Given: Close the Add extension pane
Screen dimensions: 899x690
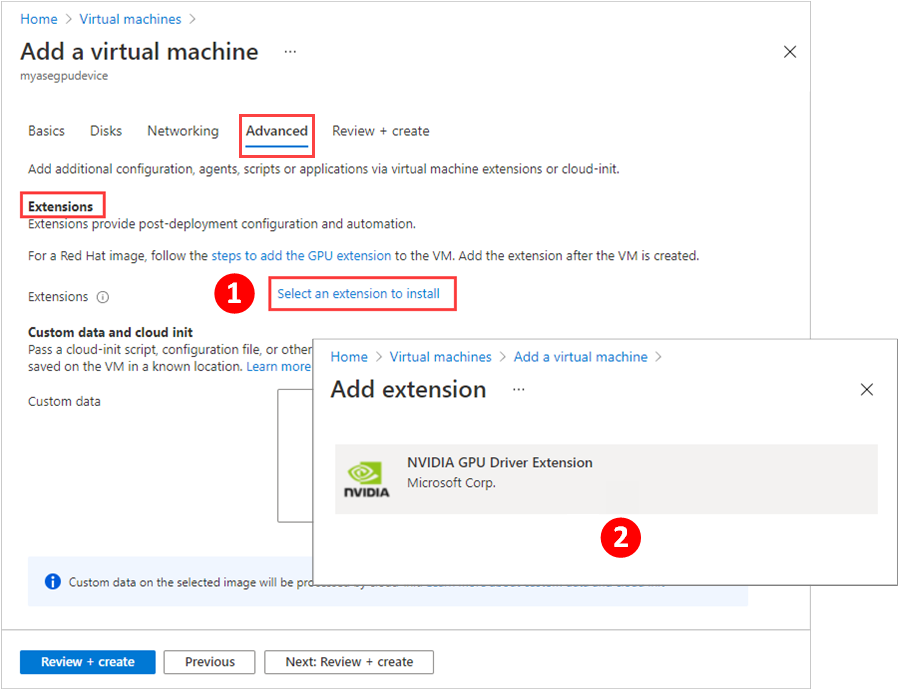Looking at the screenshot, I should [x=867, y=390].
